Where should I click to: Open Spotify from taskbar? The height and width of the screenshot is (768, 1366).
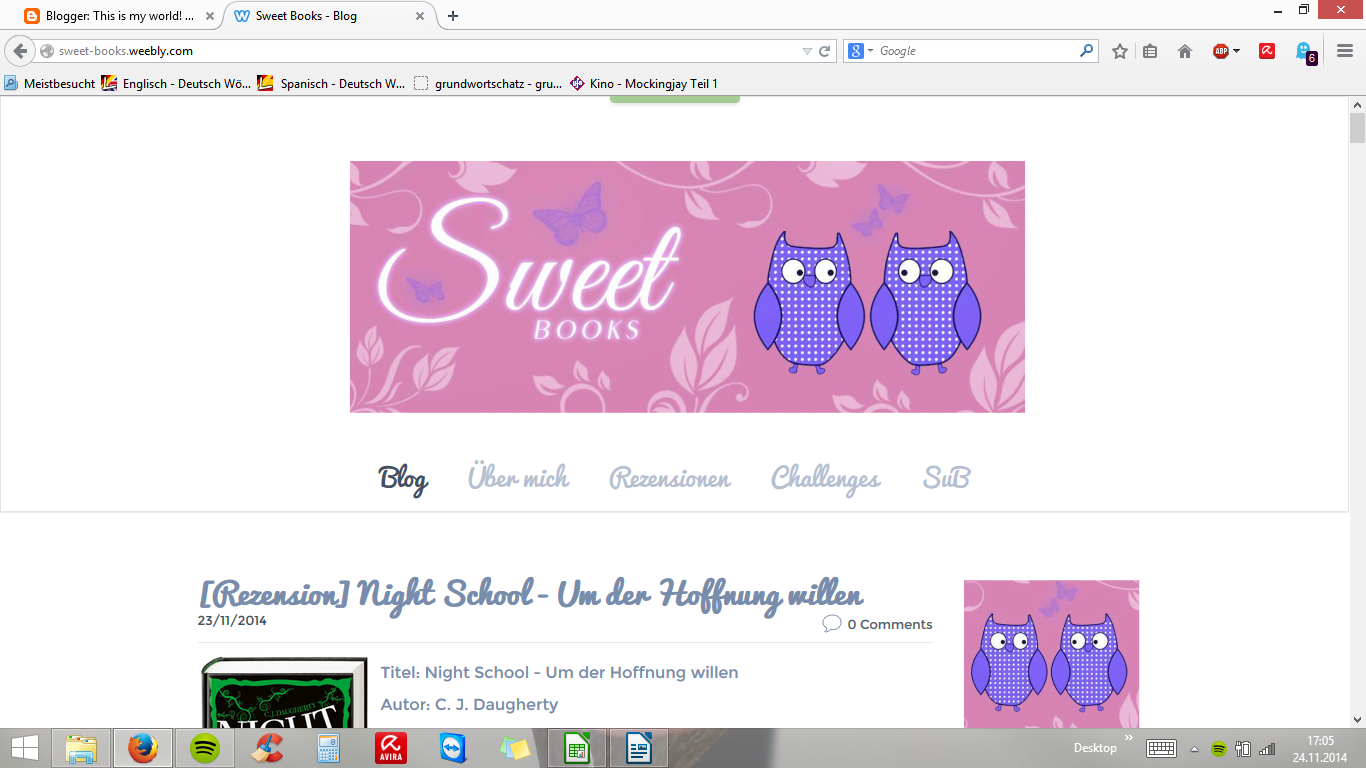tap(205, 748)
